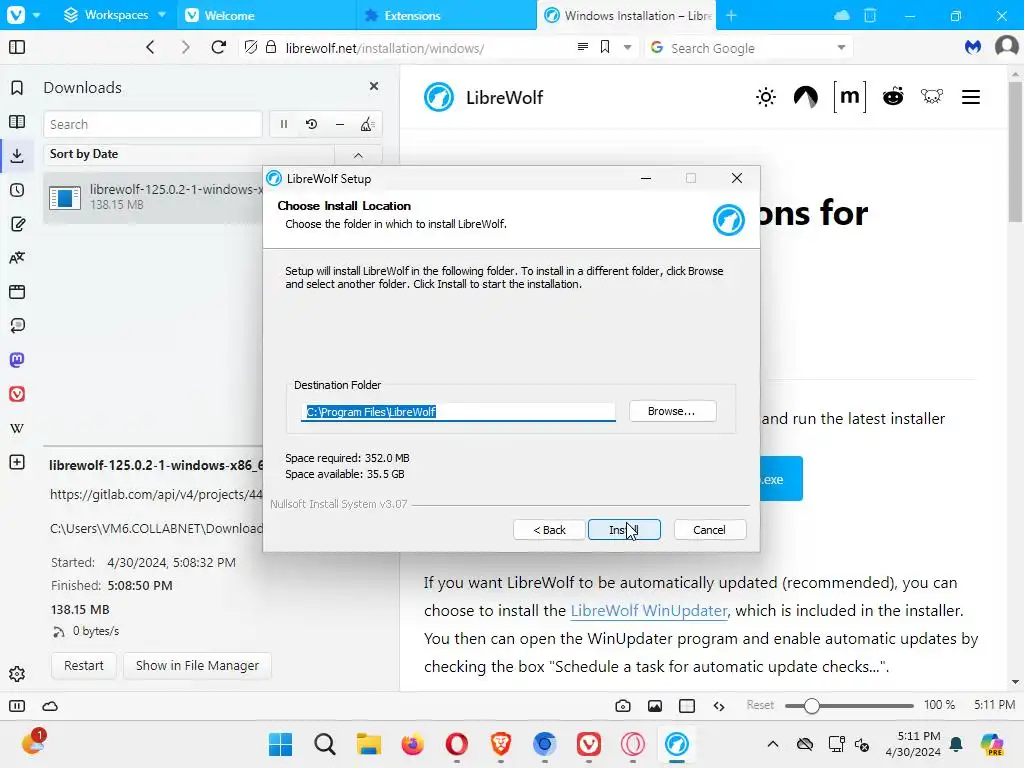1024x768 pixels.
Task: Reload the current page
Action: click(x=219, y=47)
